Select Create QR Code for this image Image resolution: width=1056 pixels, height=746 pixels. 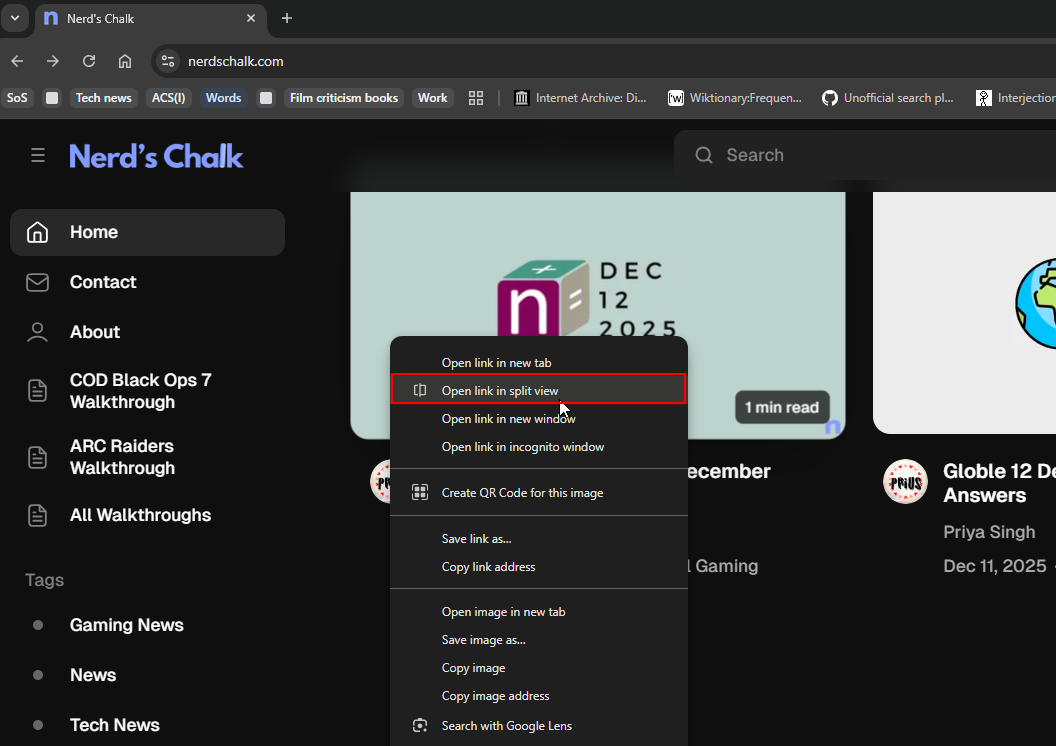point(522,493)
